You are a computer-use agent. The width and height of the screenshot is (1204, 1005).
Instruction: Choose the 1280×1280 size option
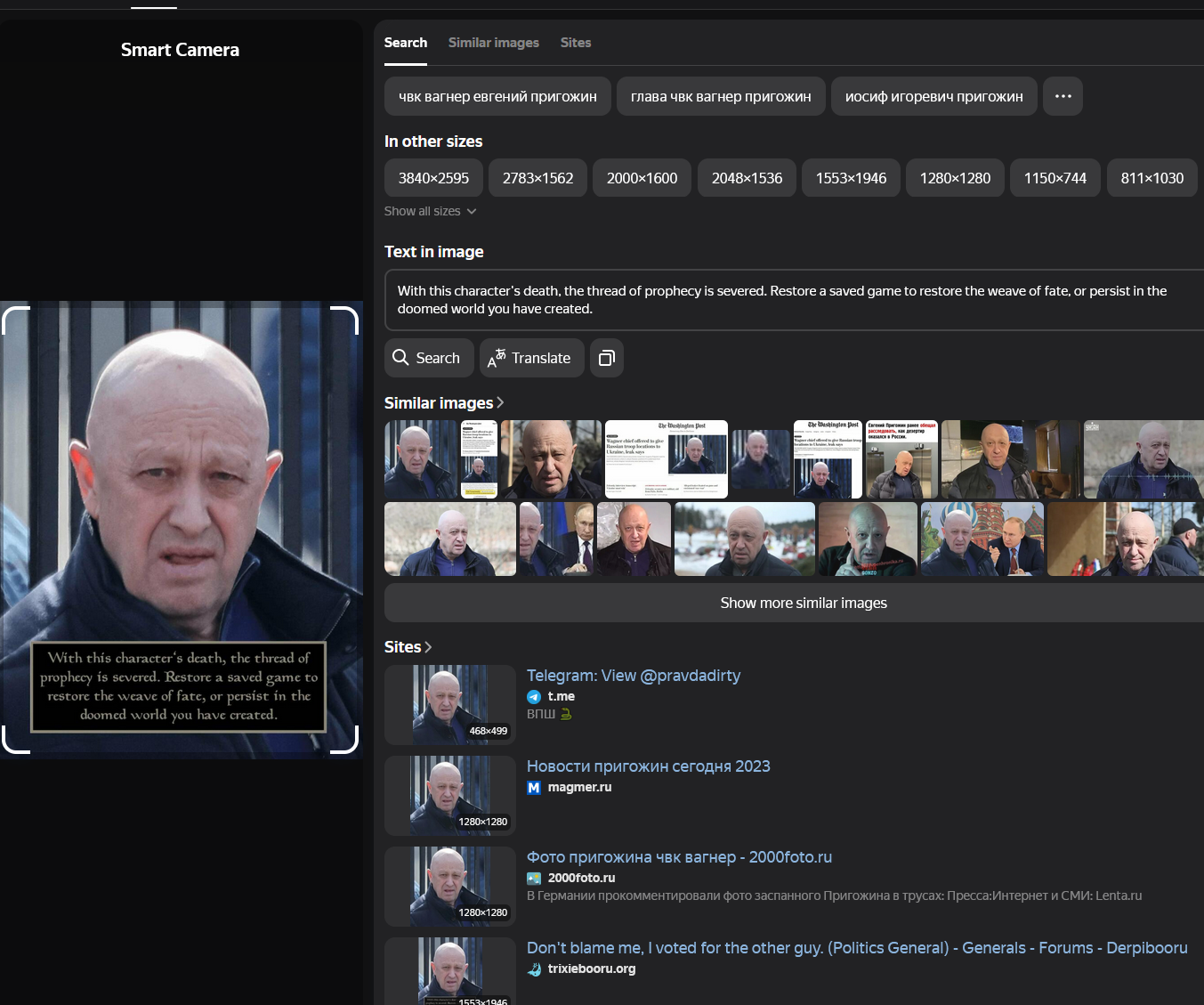955,178
